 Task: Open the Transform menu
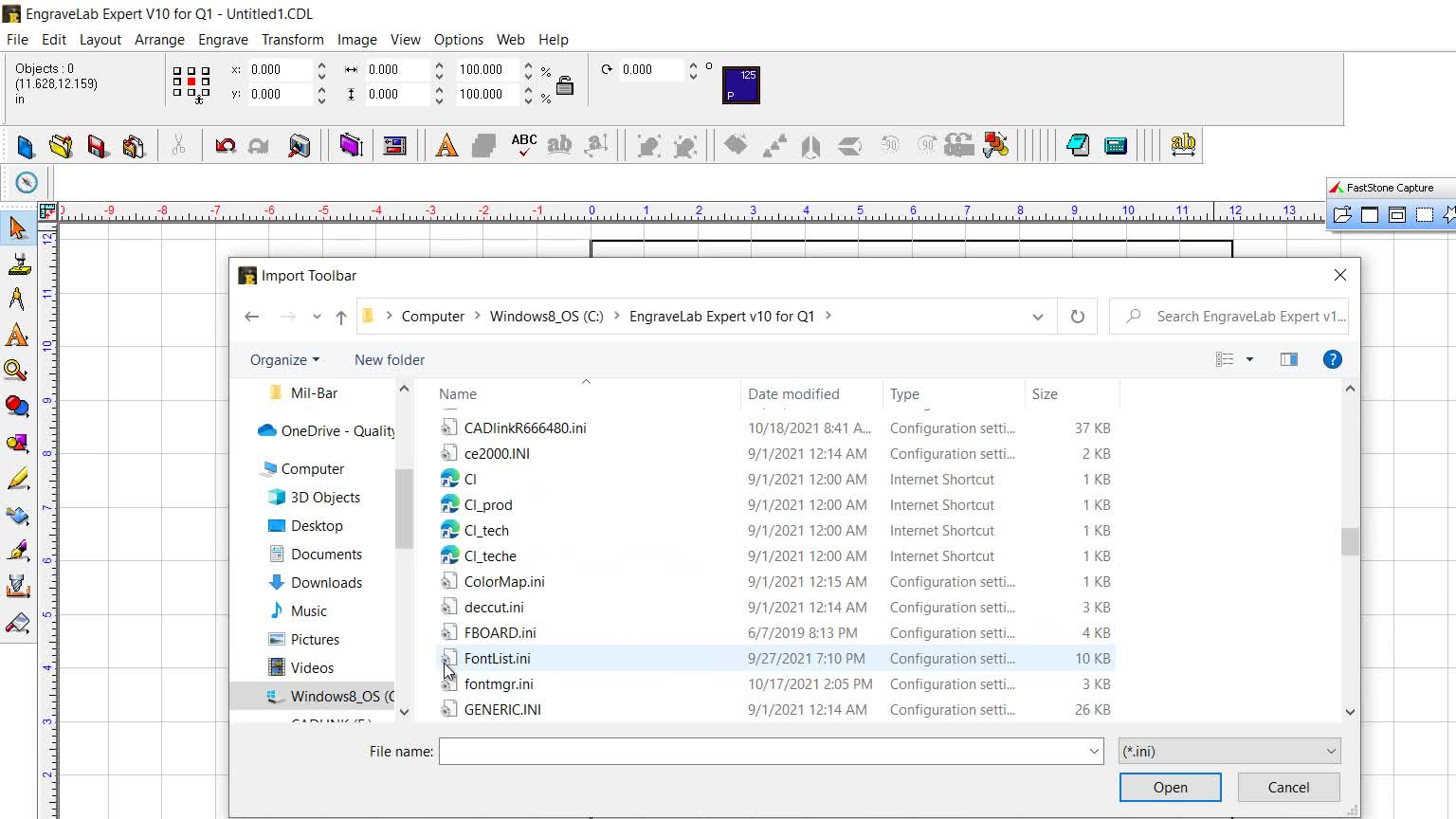click(x=292, y=40)
